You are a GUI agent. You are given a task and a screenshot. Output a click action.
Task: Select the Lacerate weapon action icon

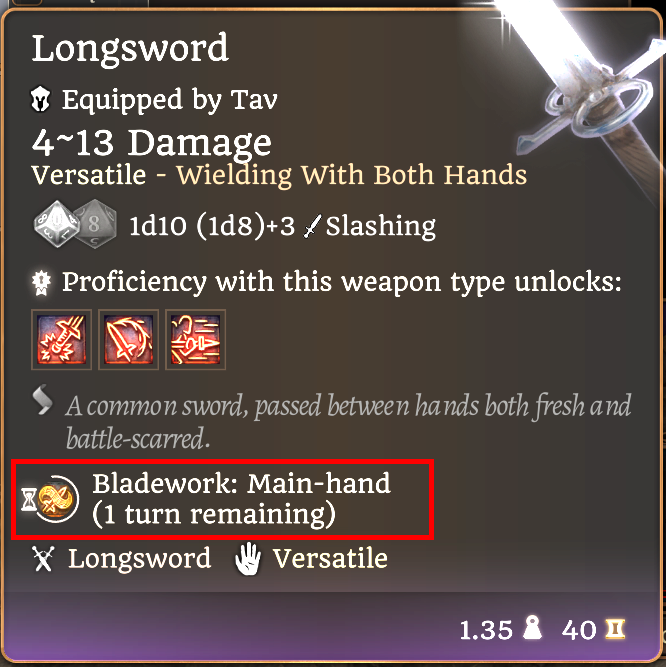click(128, 339)
